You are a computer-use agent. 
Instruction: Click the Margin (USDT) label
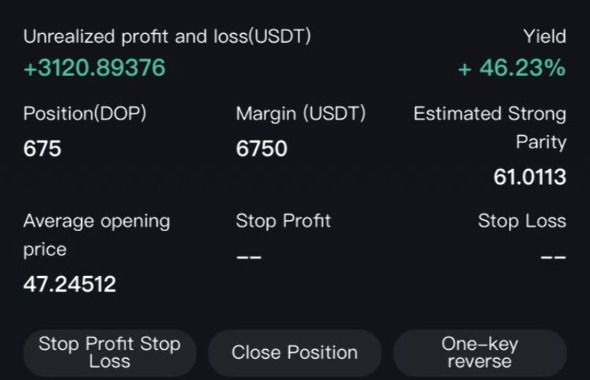coord(301,113)
